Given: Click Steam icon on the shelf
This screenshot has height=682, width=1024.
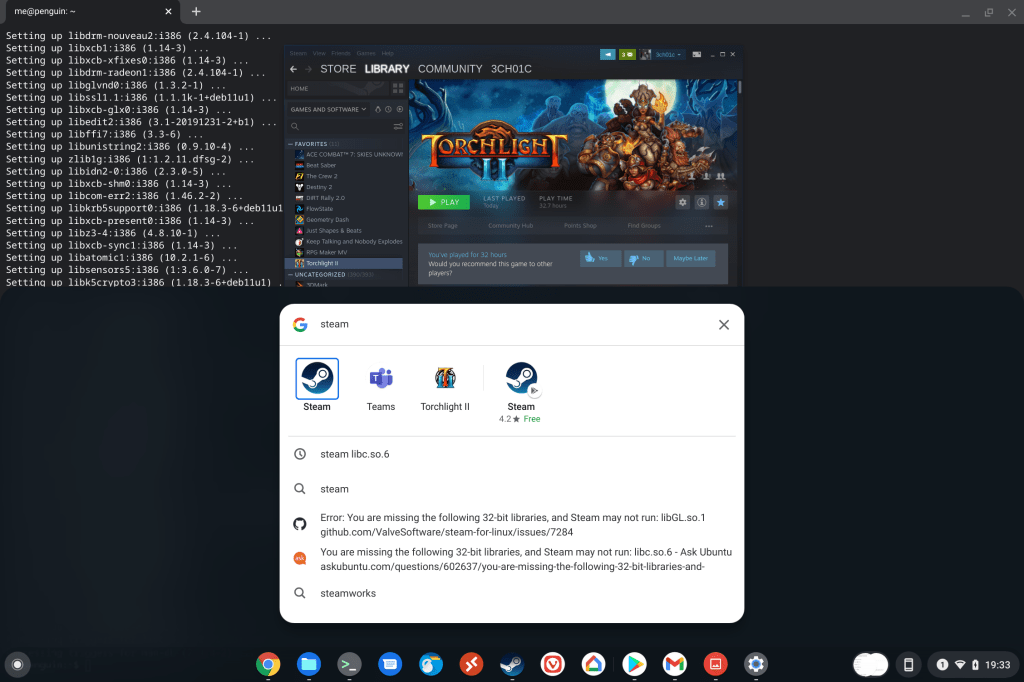Looking at the screenshot, I should [512, 663].
